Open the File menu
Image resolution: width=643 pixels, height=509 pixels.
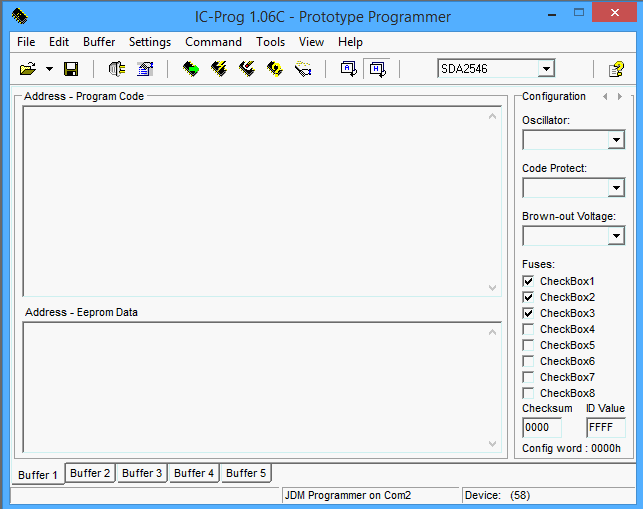pos(26,42)
